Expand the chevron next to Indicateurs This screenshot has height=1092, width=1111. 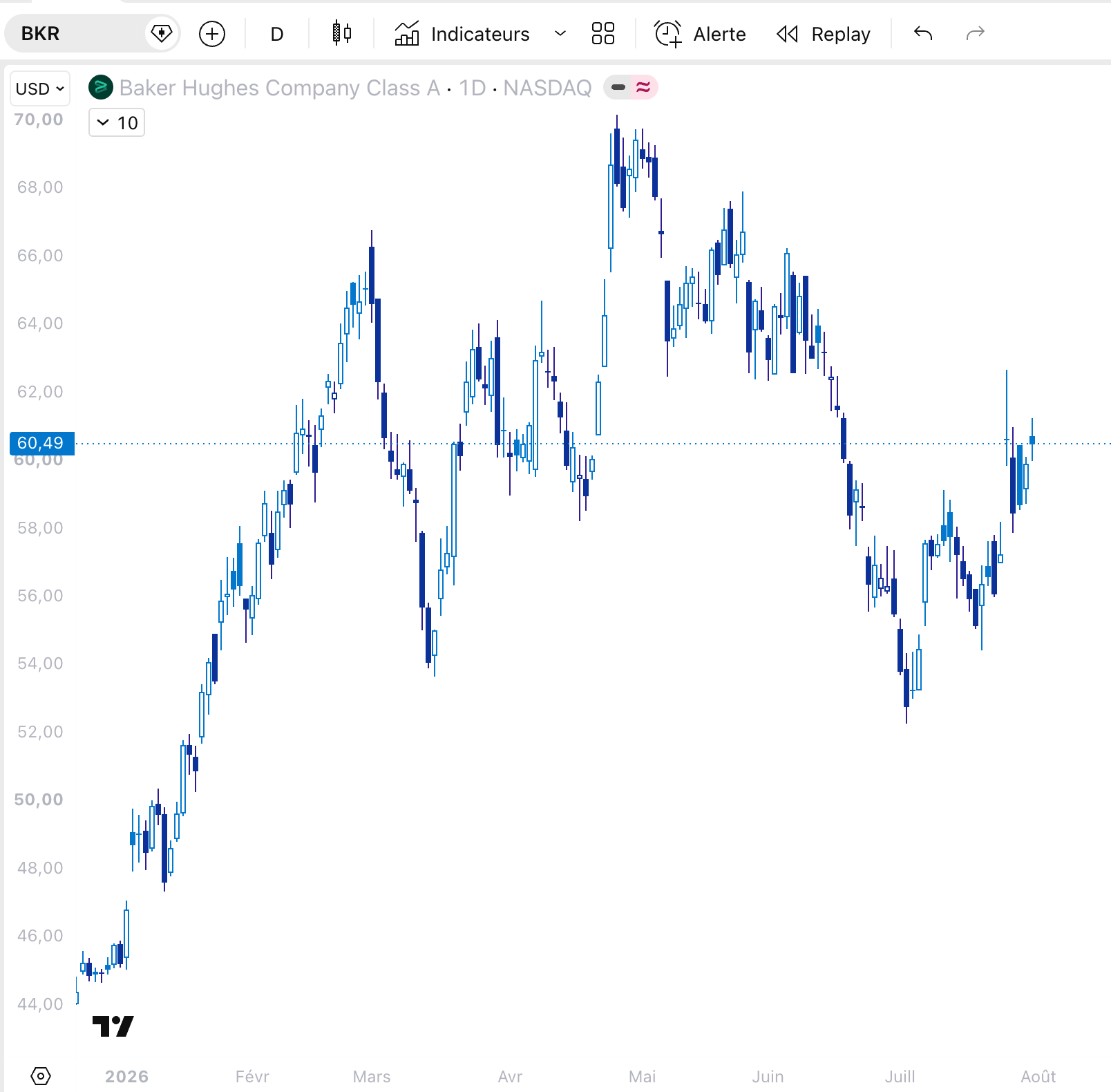[560, 34]
